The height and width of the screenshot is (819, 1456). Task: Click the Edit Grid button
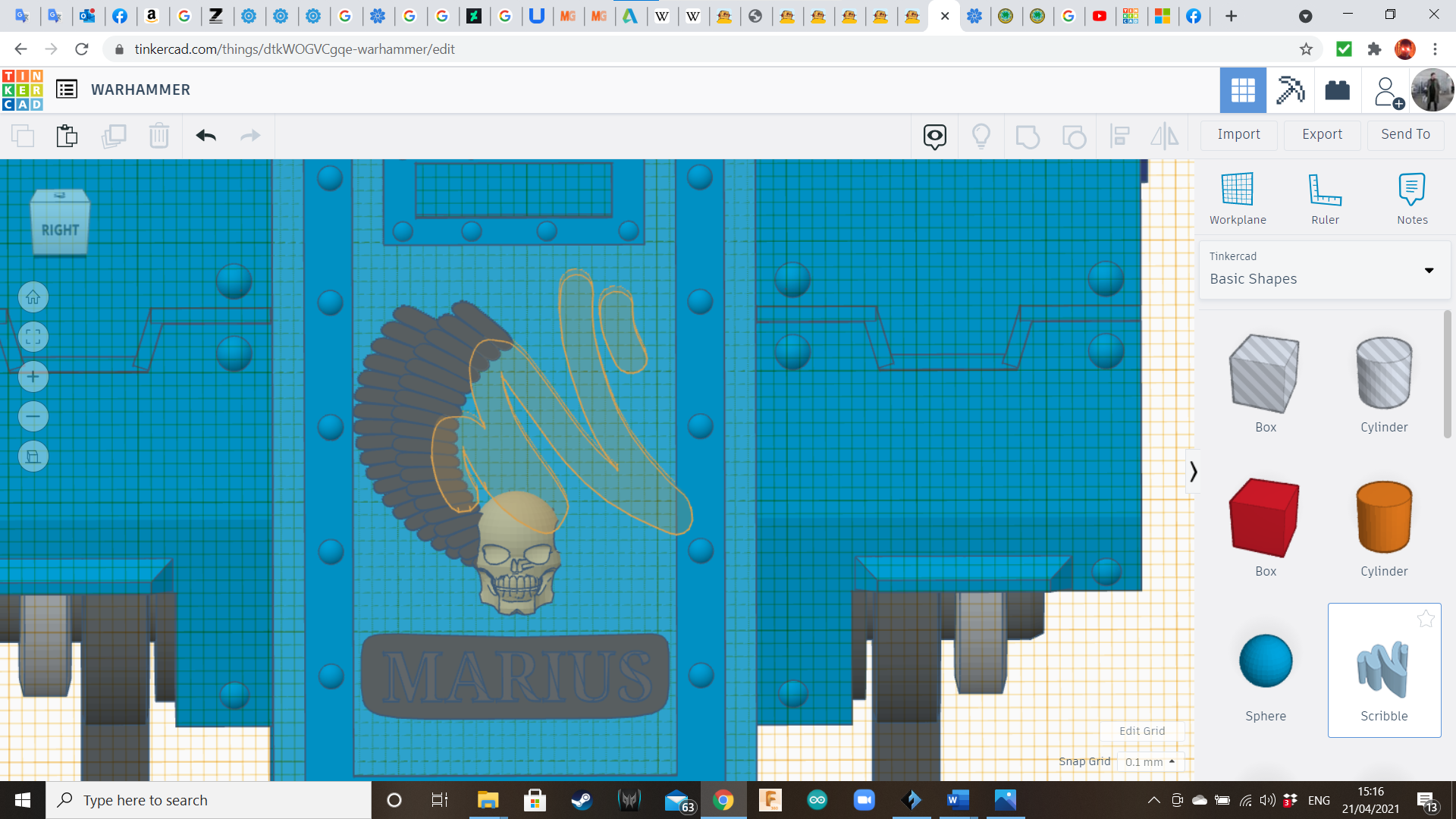point(1141,731)
